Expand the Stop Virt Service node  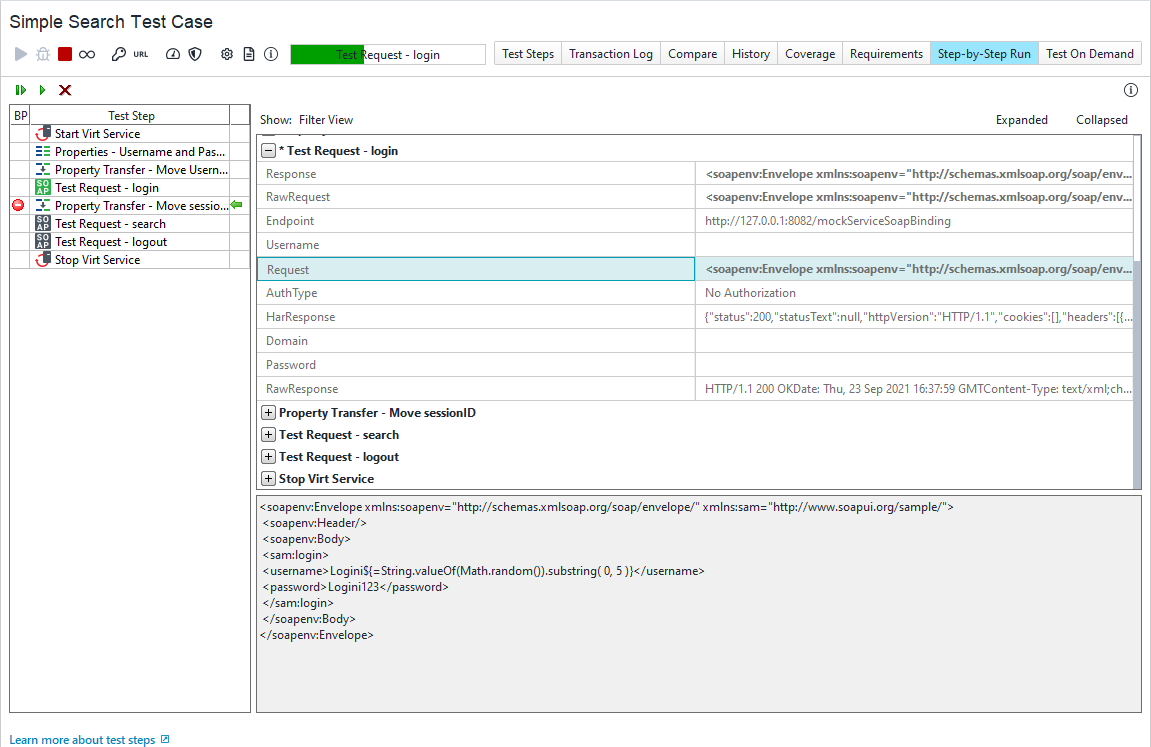pos(268,479)
